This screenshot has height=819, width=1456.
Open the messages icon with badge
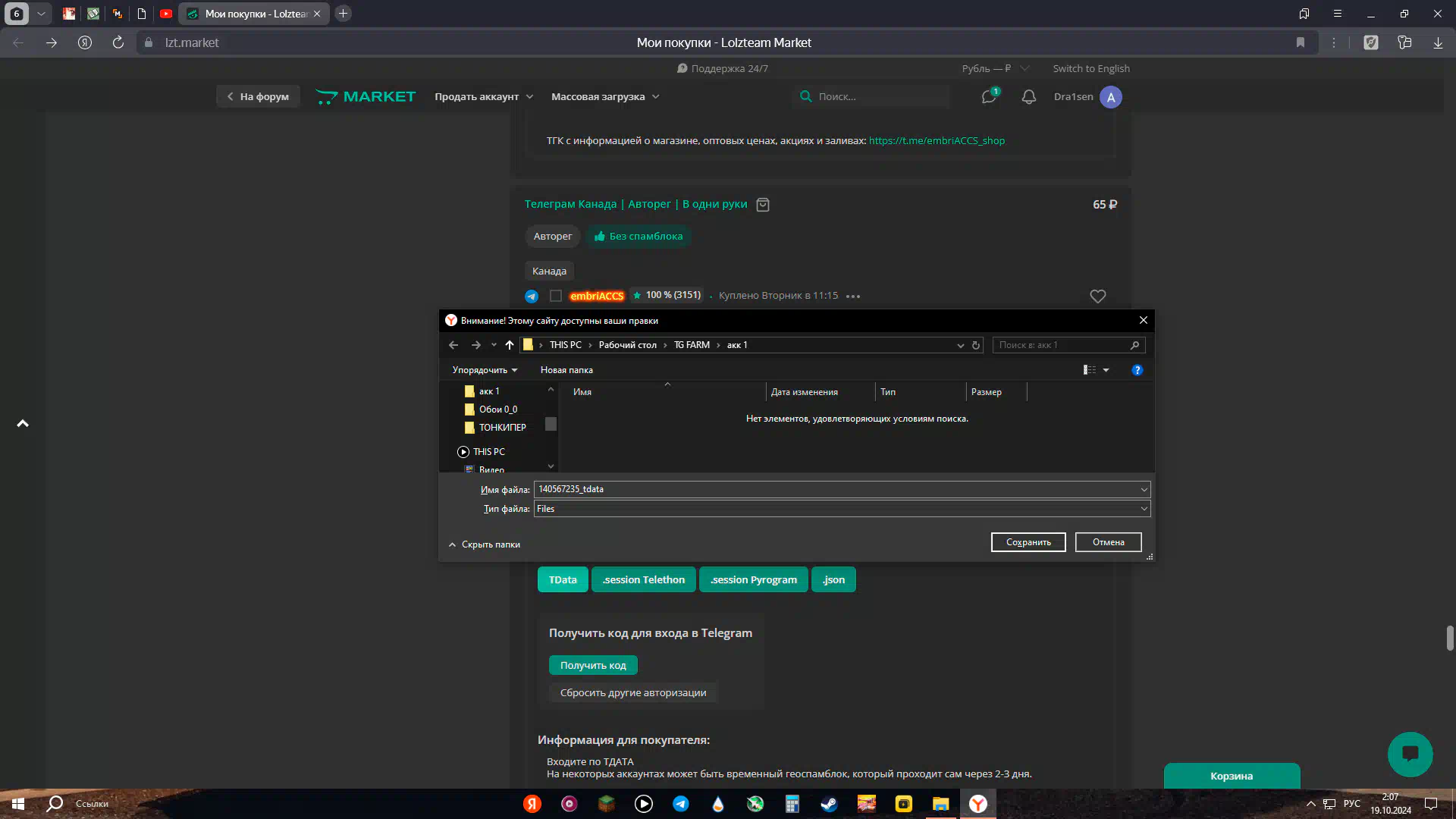point(990,96)
